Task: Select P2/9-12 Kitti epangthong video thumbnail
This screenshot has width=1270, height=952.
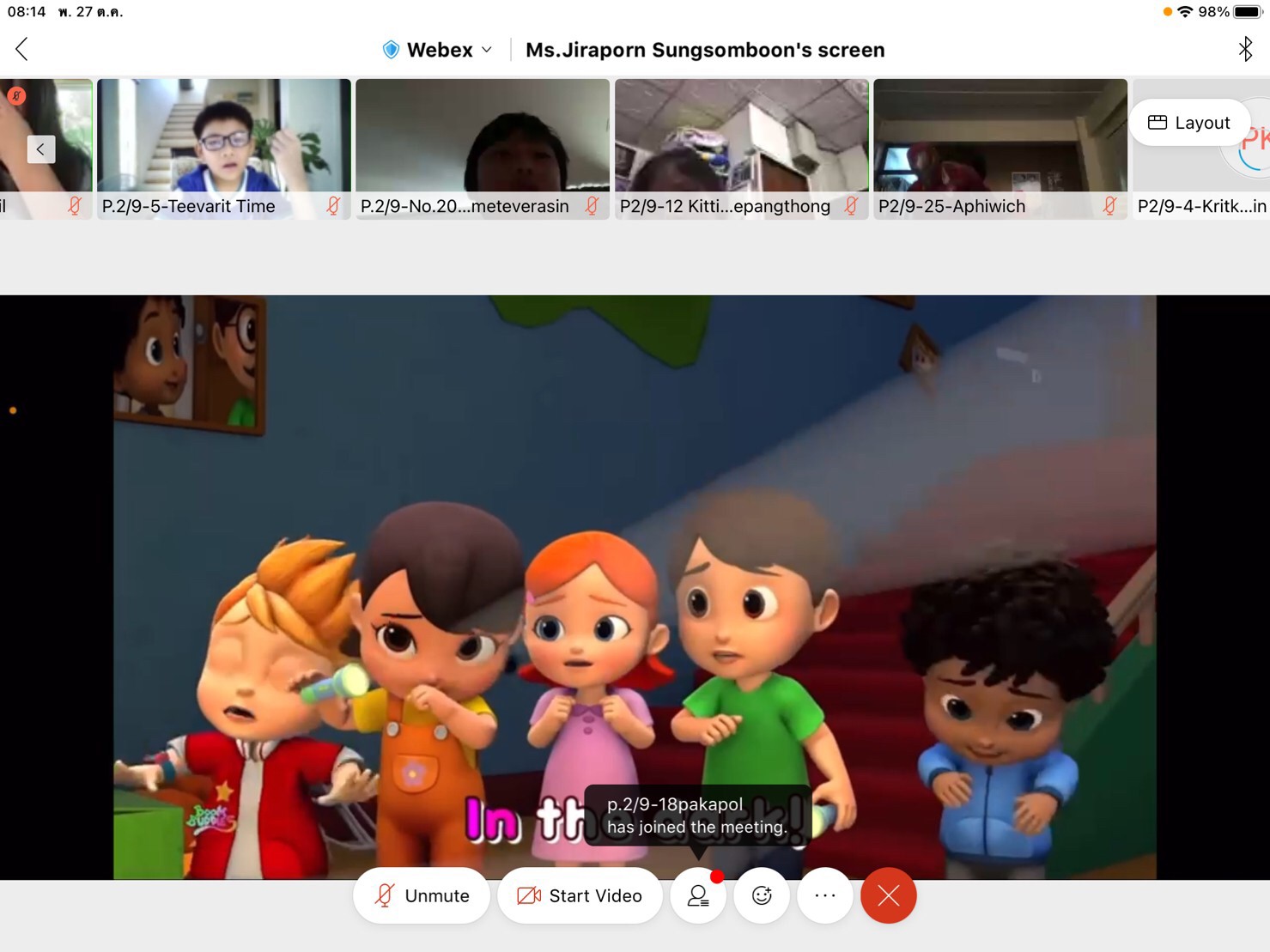Action: coord(742,149)
